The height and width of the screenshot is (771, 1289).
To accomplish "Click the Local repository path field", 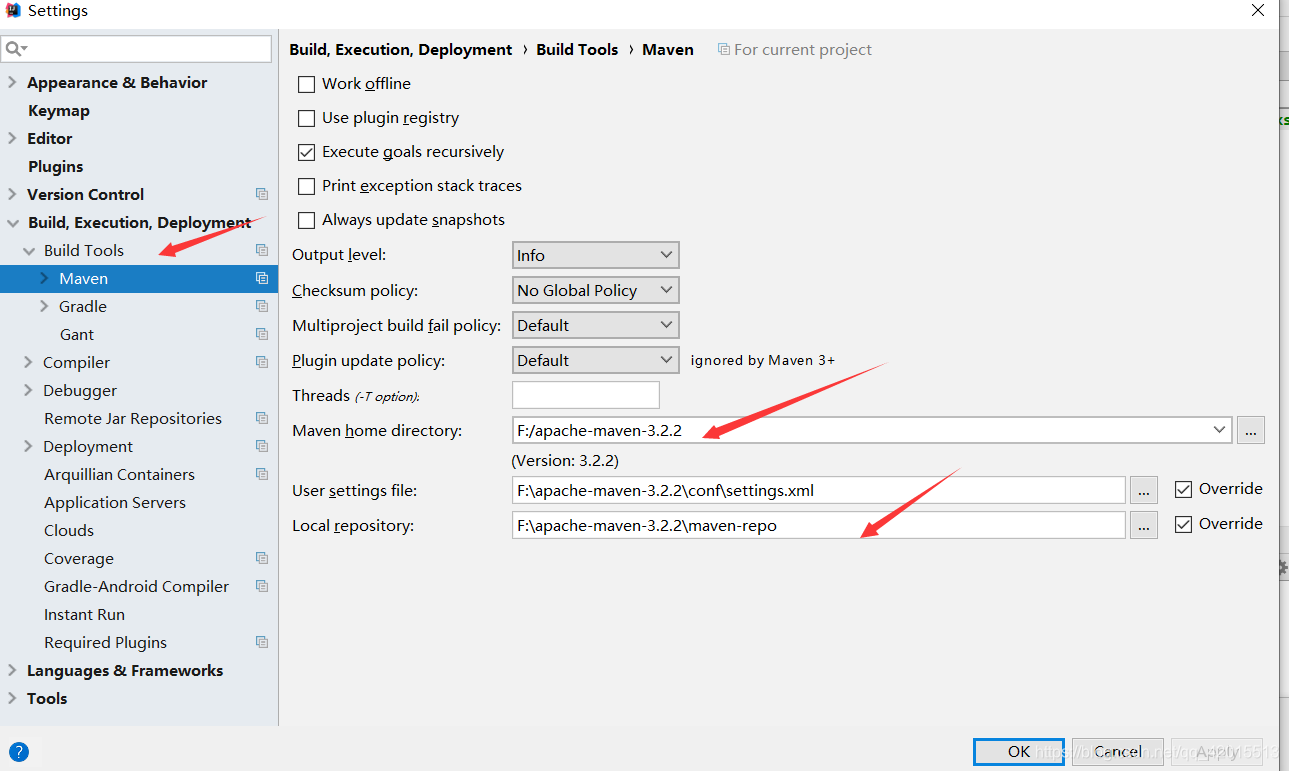I will click(819, 525).
